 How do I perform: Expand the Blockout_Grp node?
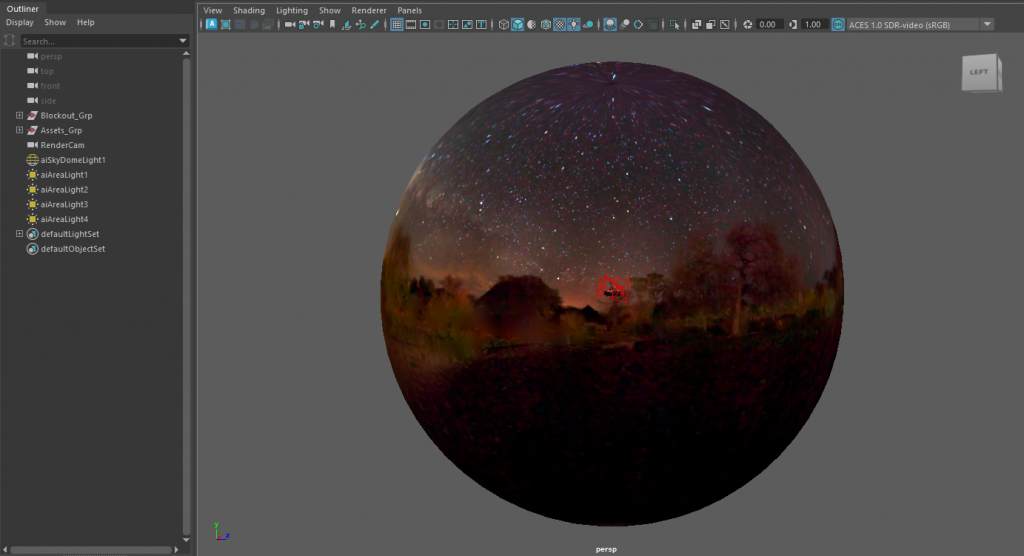click(20, 116)
